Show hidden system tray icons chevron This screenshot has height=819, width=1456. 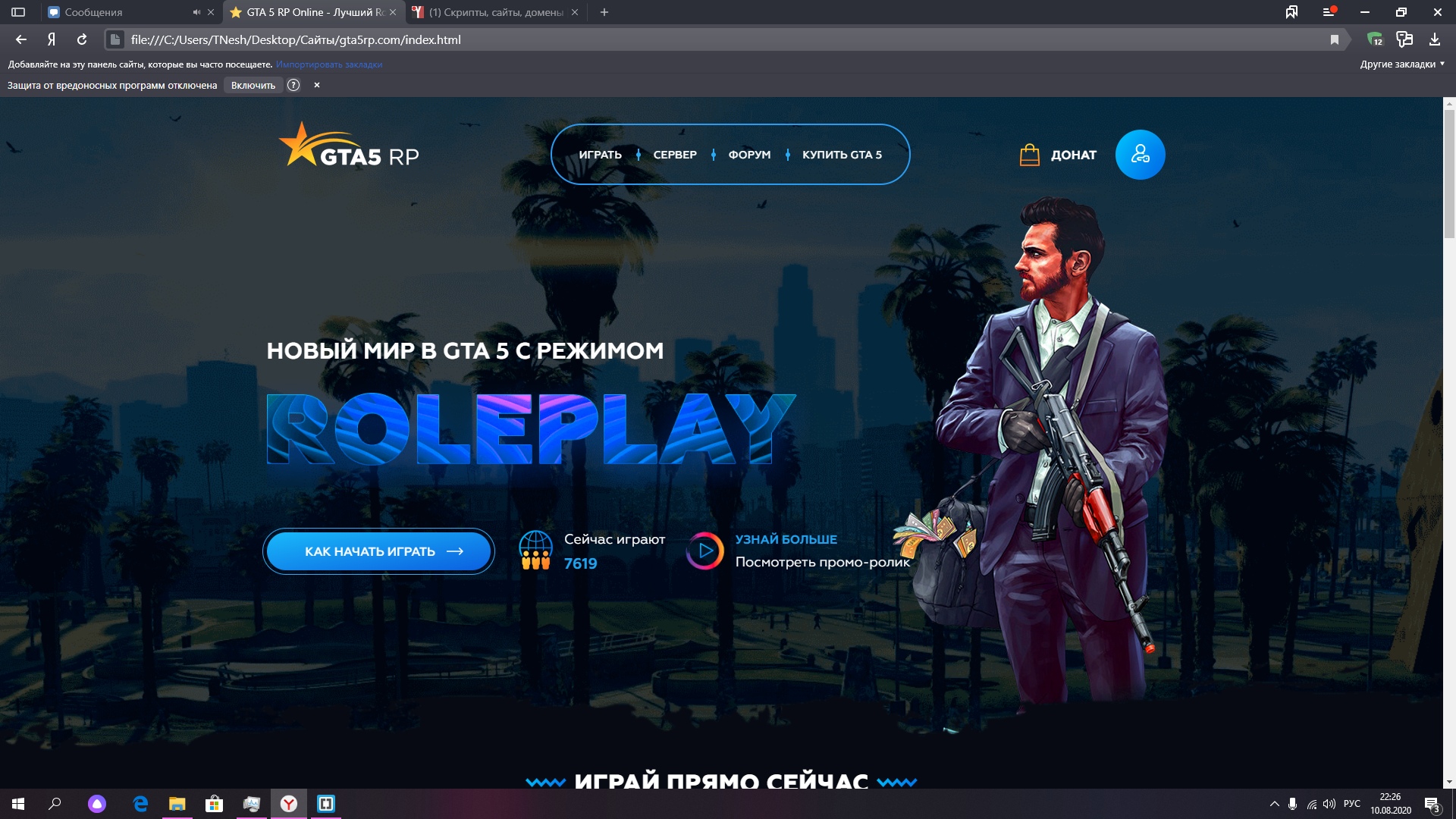(1274, 804)
